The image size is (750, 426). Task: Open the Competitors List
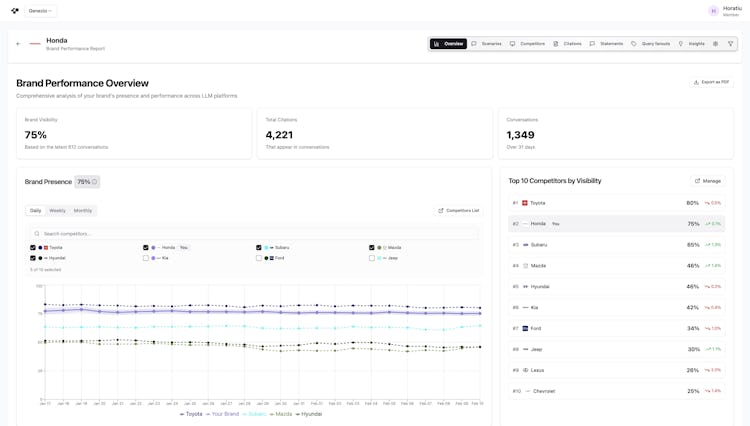point(459,210)
